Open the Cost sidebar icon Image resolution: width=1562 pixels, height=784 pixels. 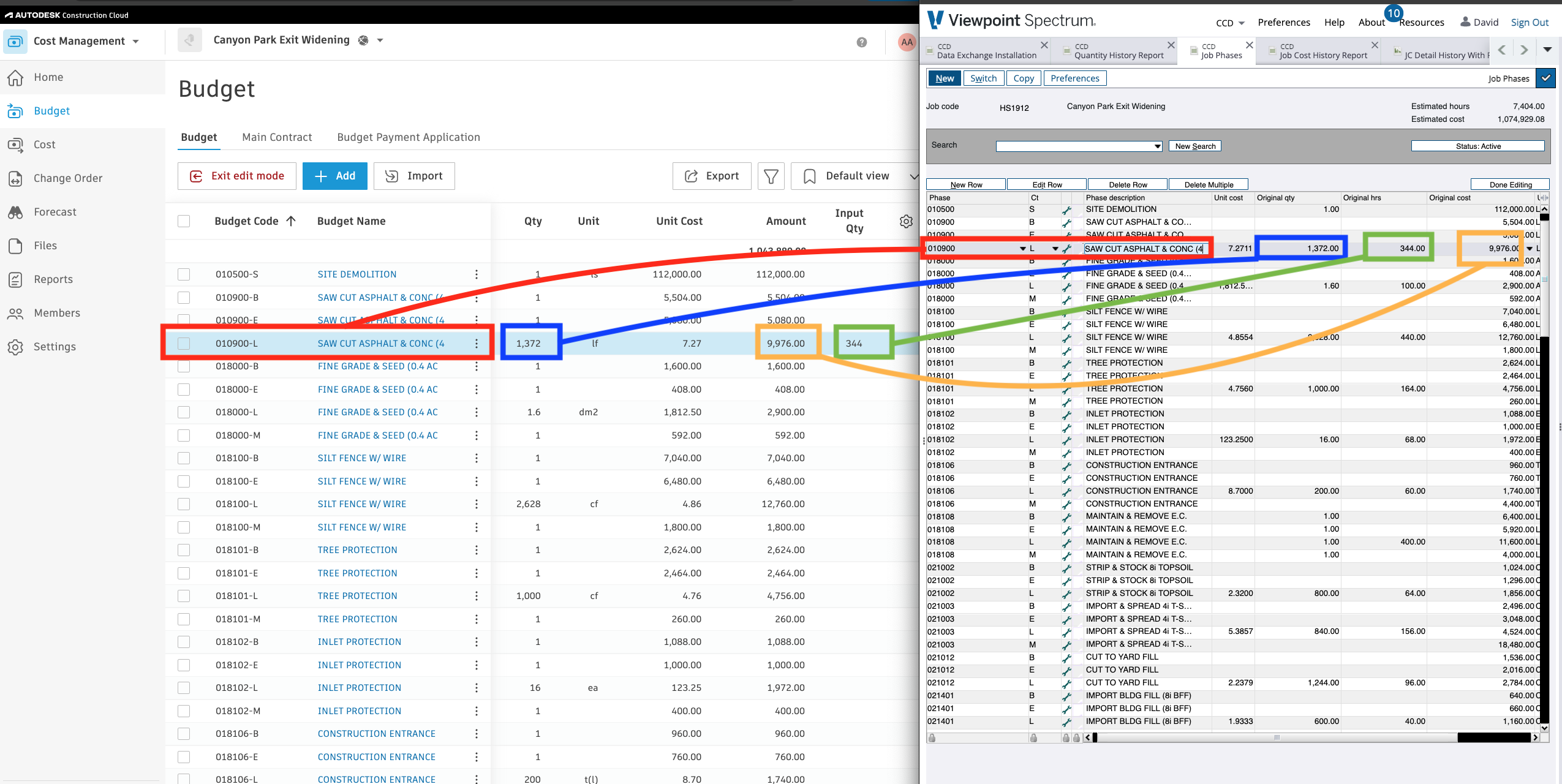[x=15, y=145]
